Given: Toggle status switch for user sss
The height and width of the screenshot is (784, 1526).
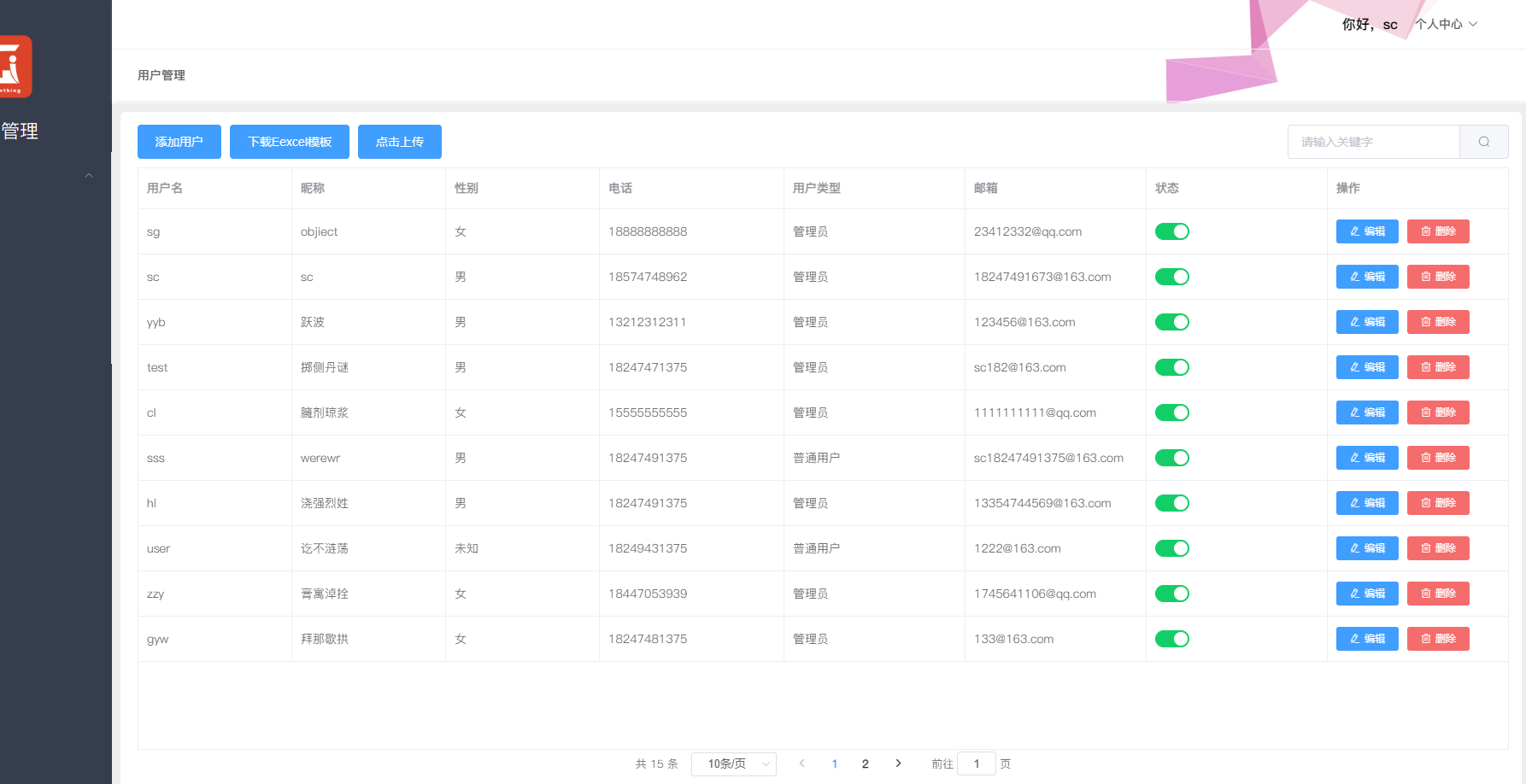Looking at the screenshot, I should pyautogui.click(x=1172, y=458).
